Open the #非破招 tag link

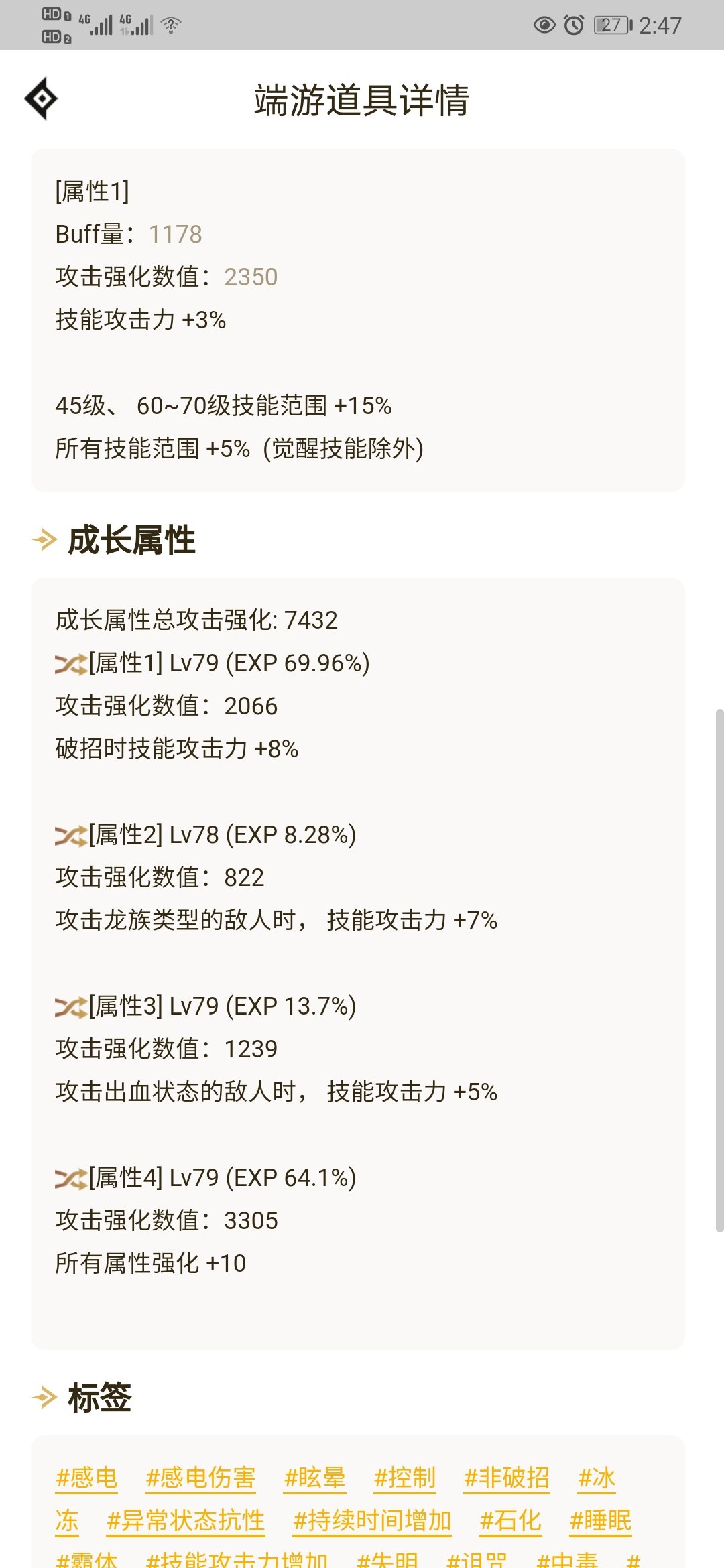(507, 1478)
